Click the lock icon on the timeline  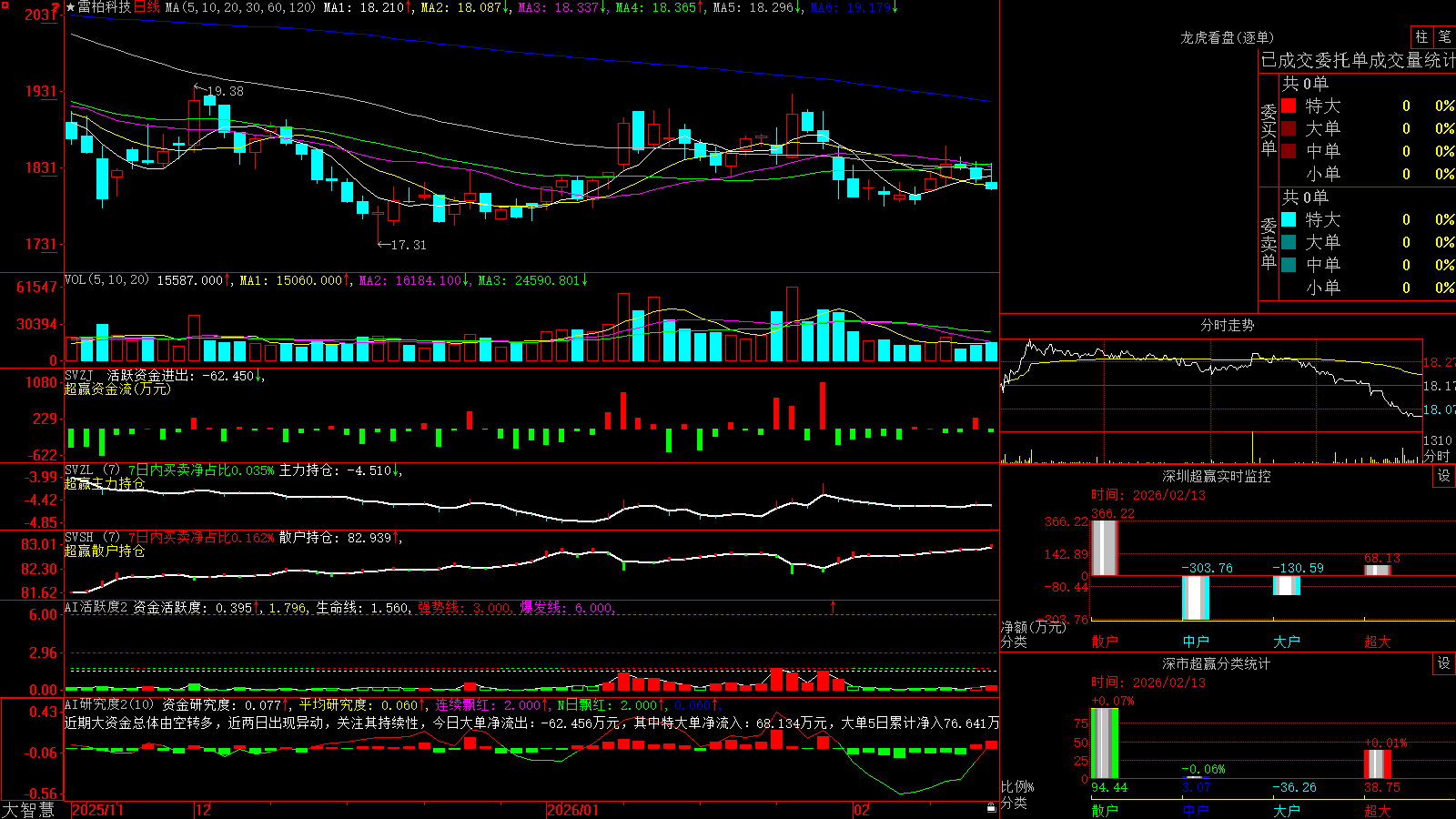coord(991,808)
